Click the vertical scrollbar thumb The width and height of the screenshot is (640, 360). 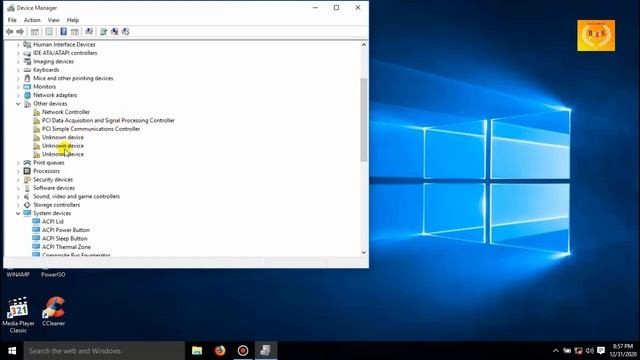pos(364,119)
